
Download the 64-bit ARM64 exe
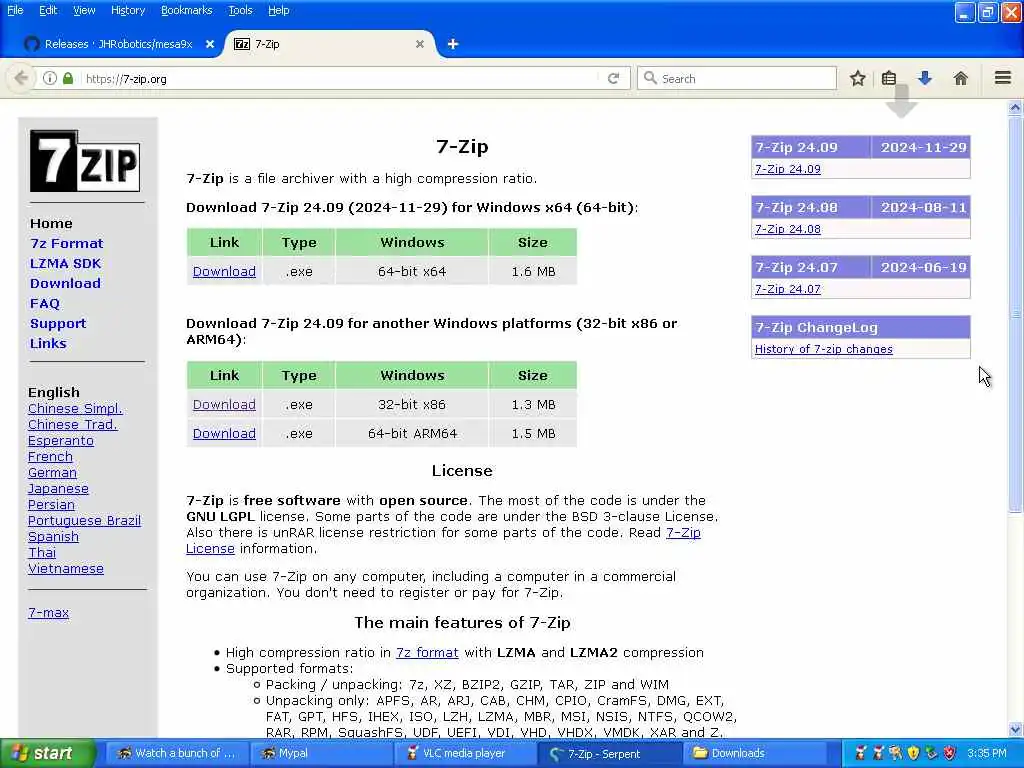click(224, 433)
